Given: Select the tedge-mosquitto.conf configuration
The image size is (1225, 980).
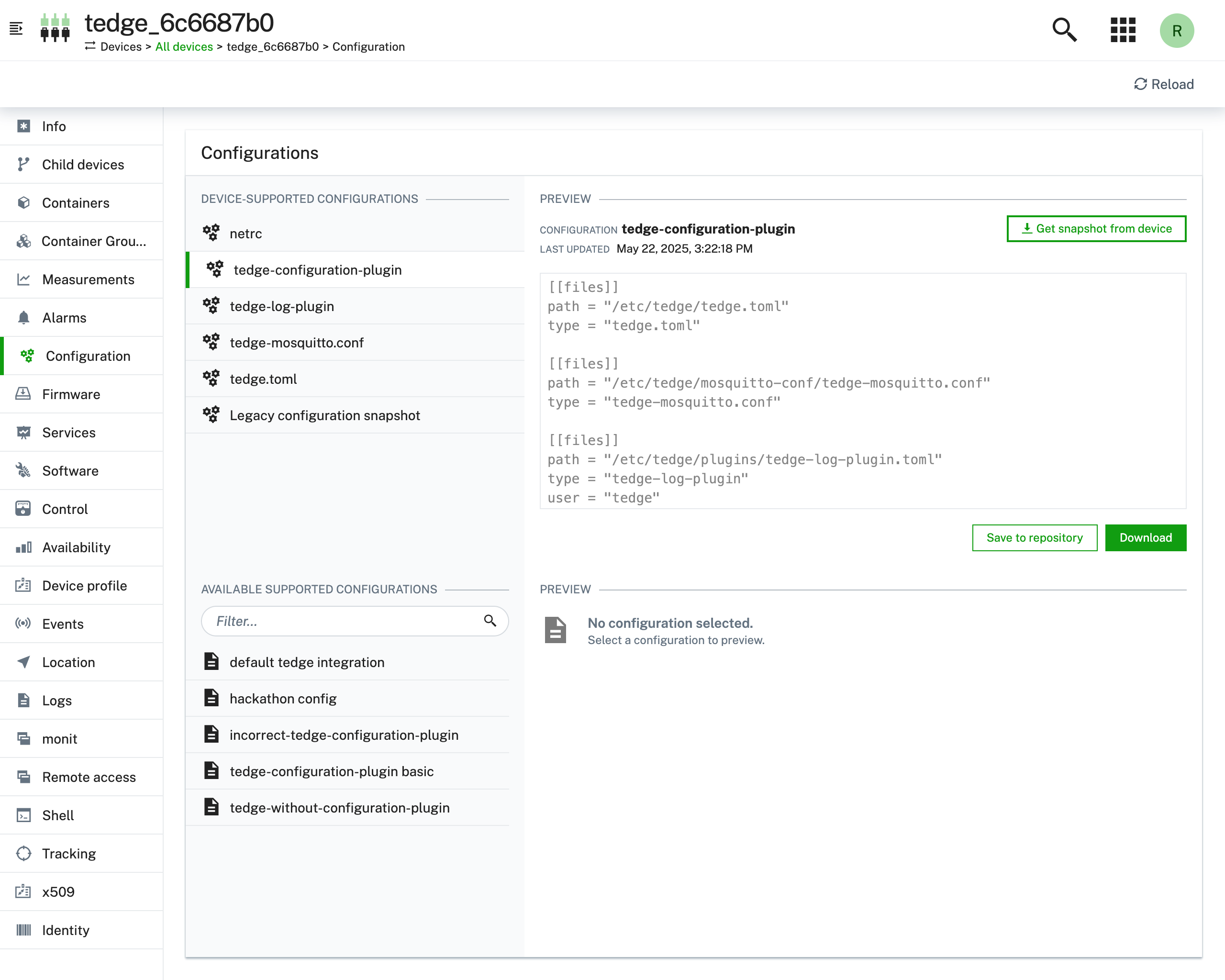Looking at the screenshot, I should point(355,343).
